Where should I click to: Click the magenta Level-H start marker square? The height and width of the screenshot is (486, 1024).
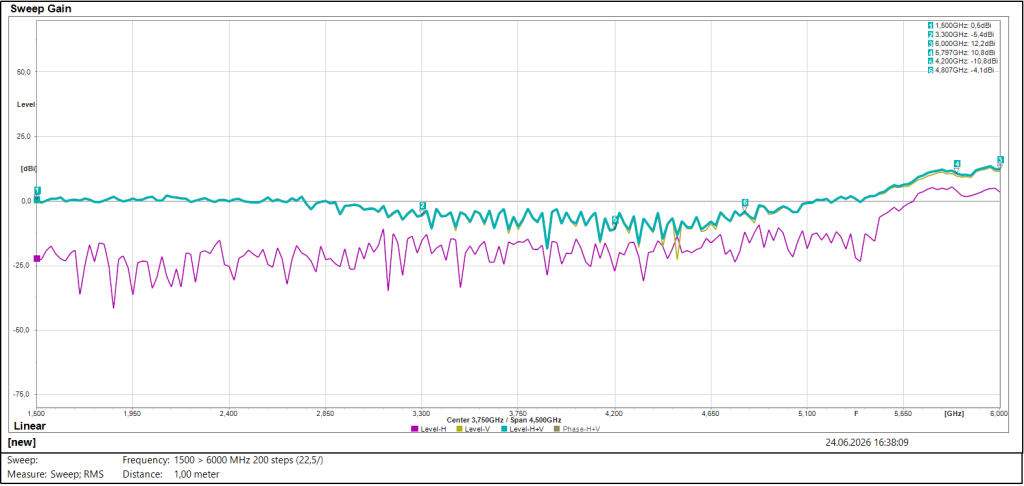[x=37, y=259]
